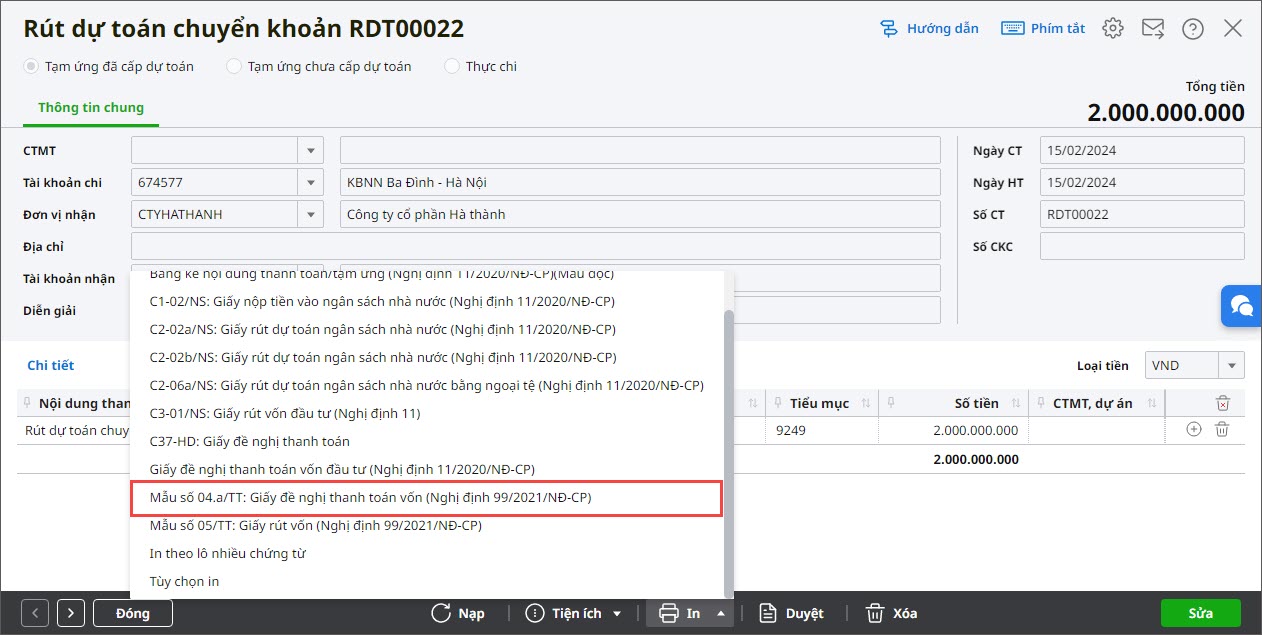This screenshot has height=635, width=1262.
Task: Choose C2-02b/NS Giấy rút dự toán template
Action: [383, 357]
